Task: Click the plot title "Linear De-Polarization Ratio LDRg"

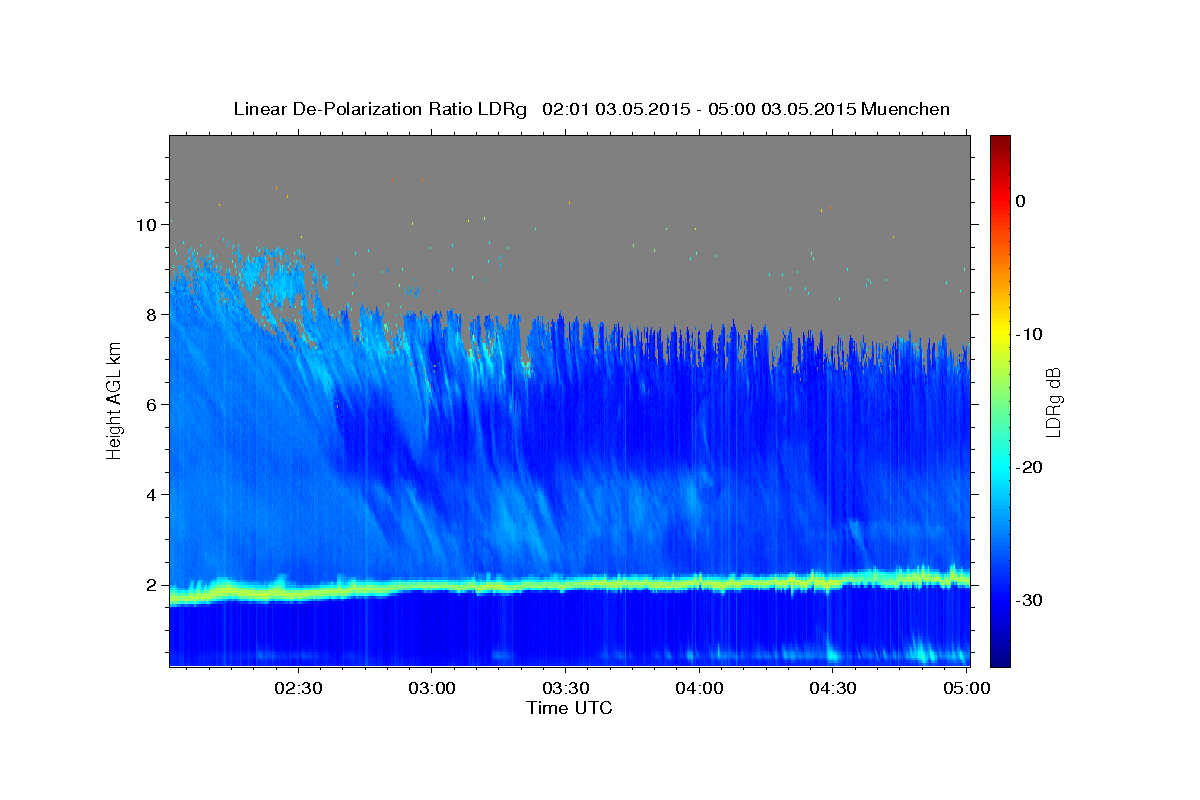Action: pos(379,110)
